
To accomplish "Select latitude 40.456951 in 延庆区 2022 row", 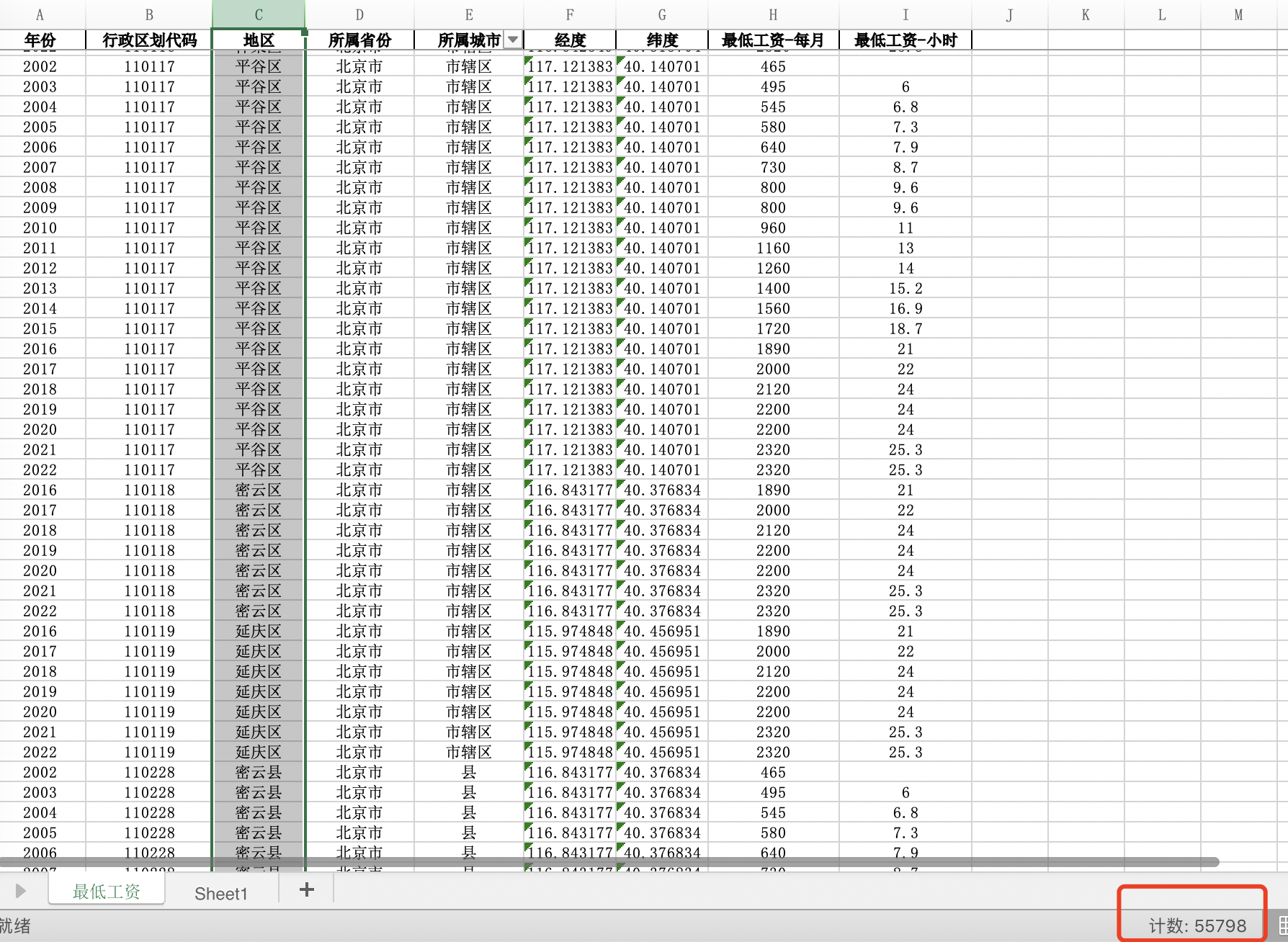I will click(662, 752).
